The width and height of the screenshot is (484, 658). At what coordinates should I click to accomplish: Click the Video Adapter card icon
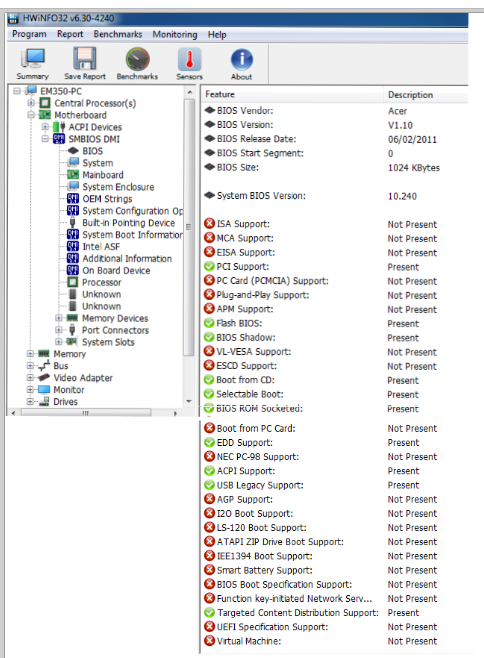coord(44,378)
